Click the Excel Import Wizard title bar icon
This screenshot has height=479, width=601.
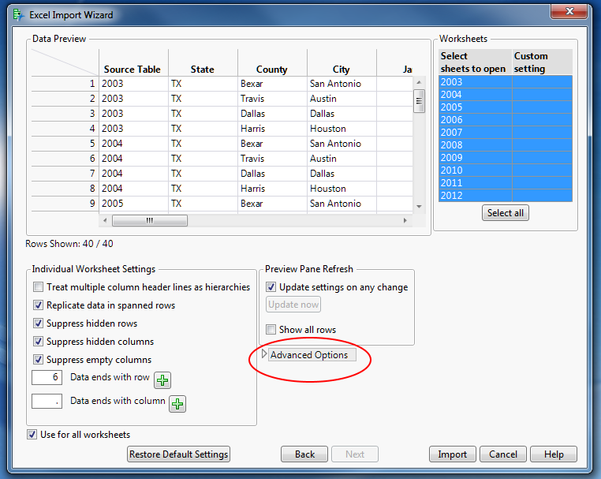click(18, 15)
